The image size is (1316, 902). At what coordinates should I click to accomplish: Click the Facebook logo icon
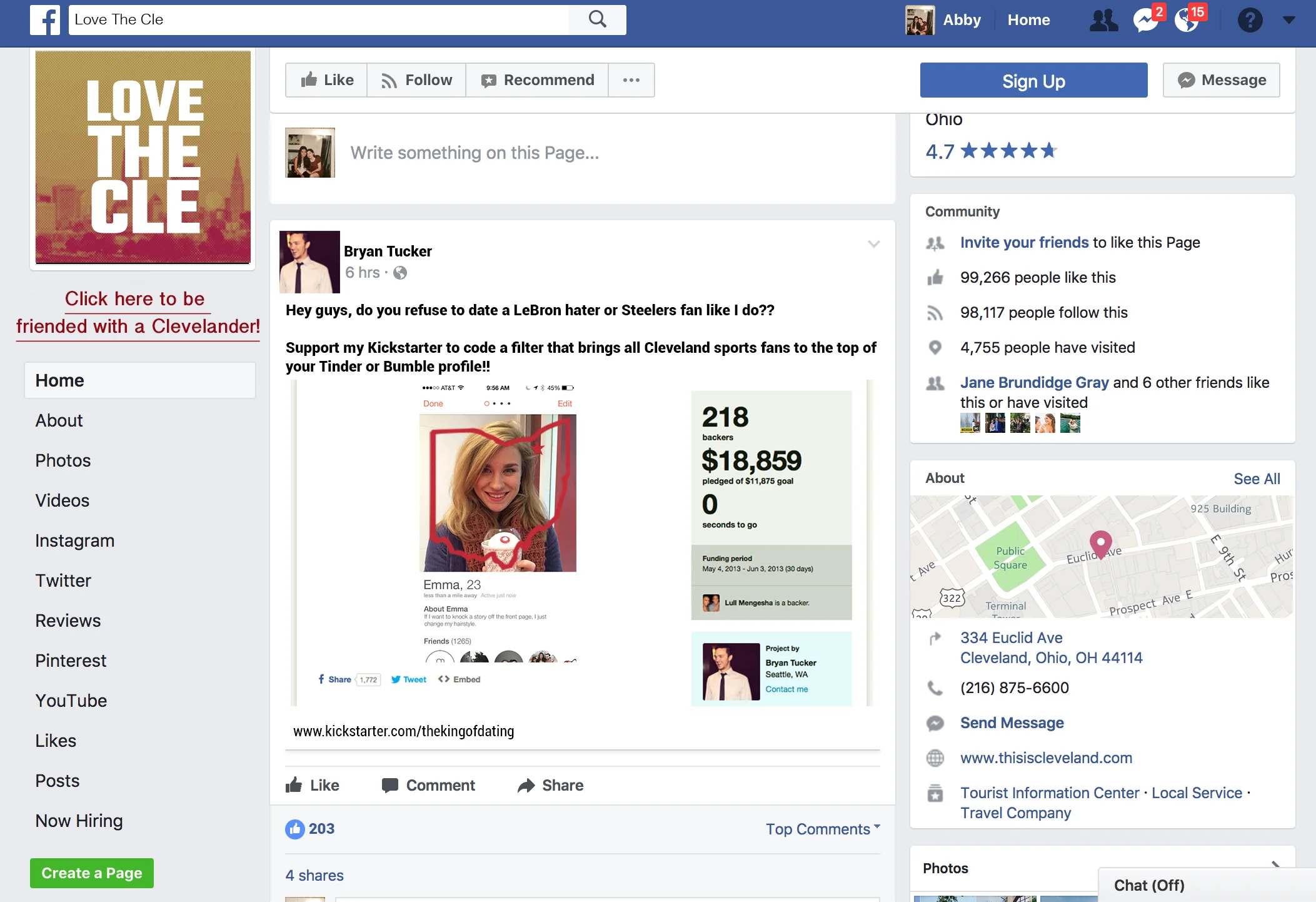pyautogui.click(x=45, y=20)
